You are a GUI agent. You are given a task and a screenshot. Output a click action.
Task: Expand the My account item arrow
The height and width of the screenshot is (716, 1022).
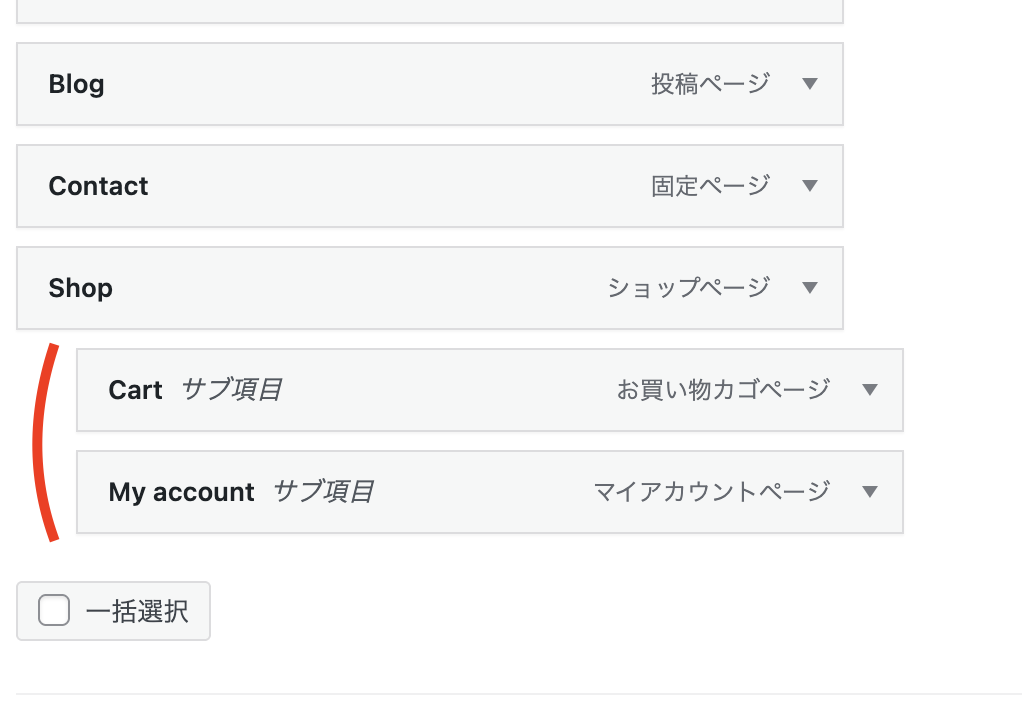(x=870, y=492)
